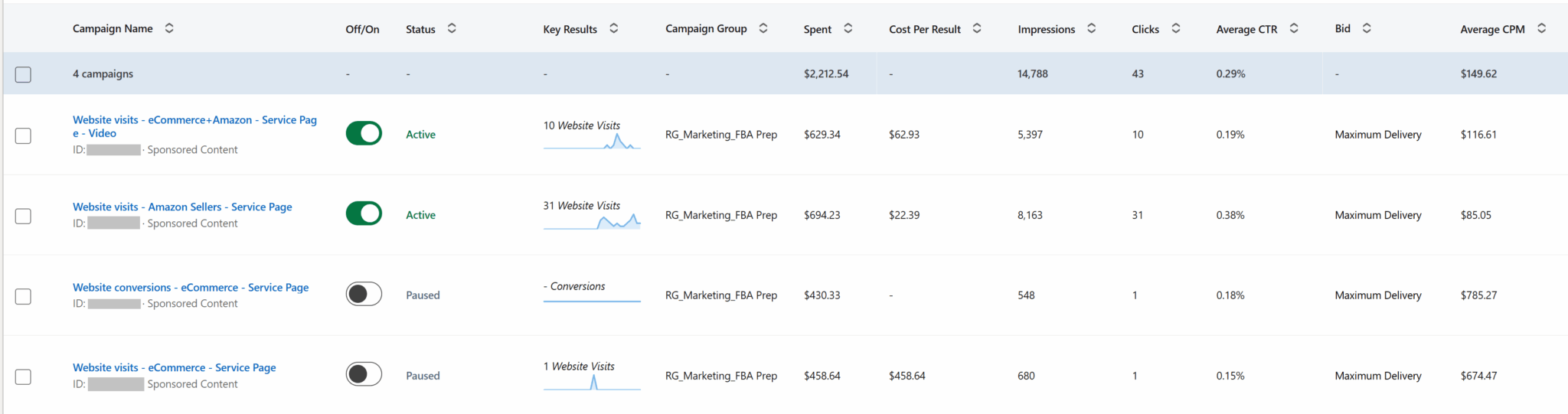The image size is (1568, 414).
Task: Turn off eCommerce+Amazon Video campaign toggle
Action: [x=364, y=133]
